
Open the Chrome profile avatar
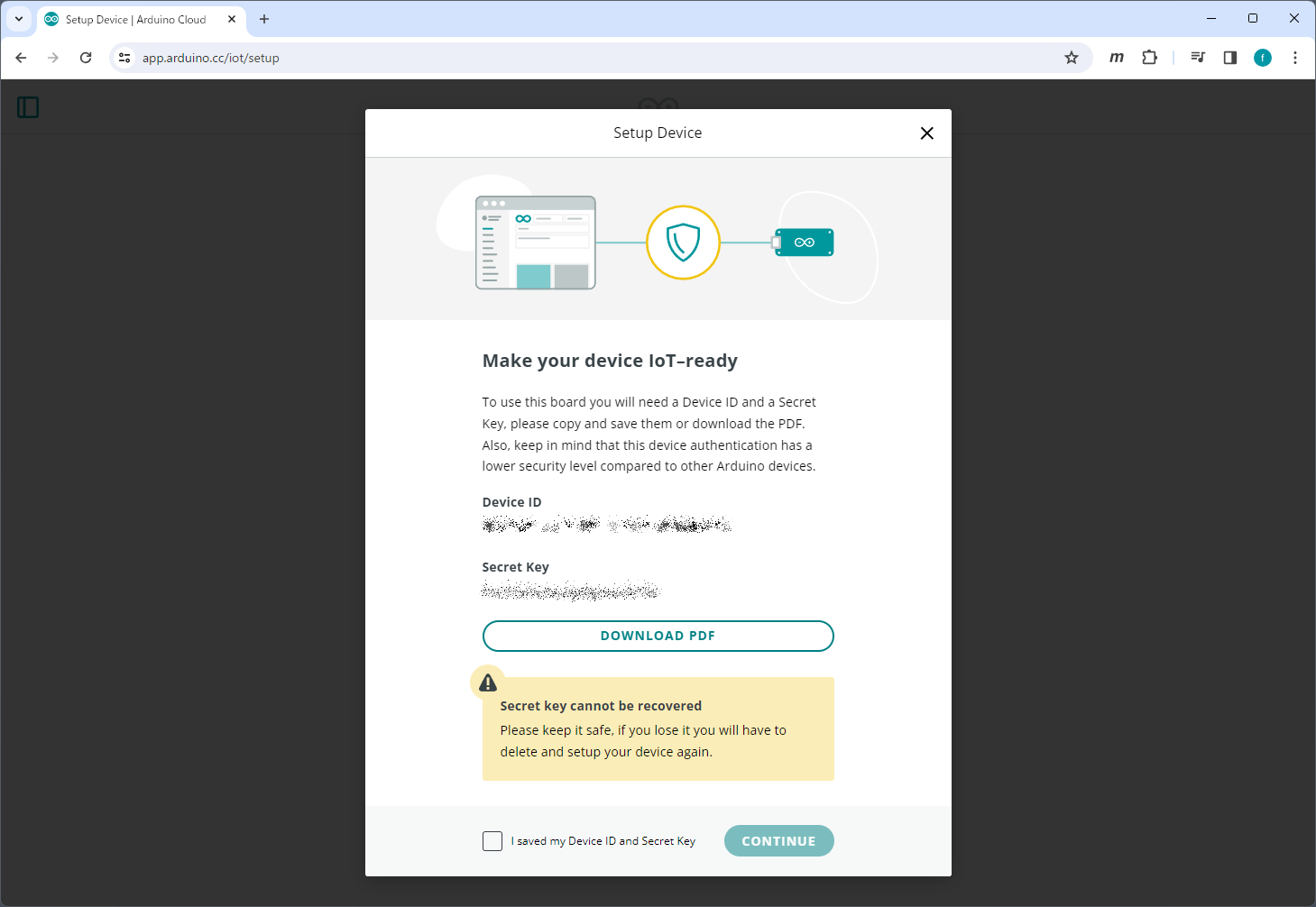click(x=1263, y=58)
